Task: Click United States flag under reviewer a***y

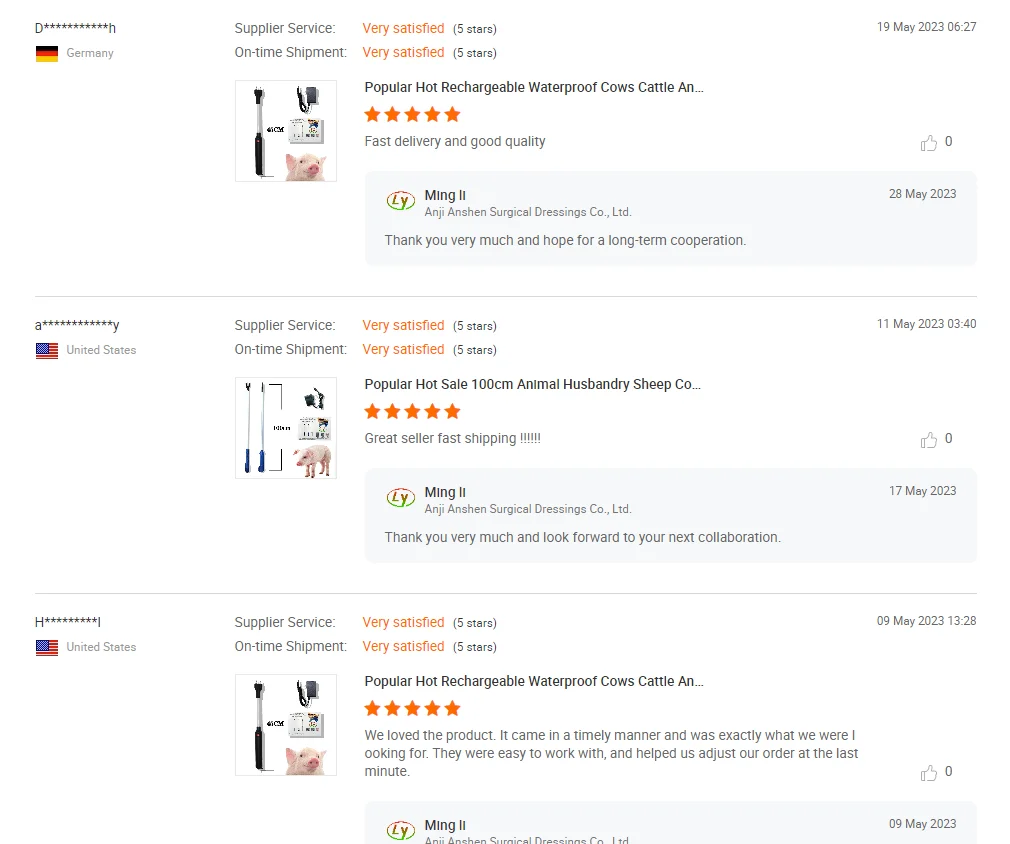Action: tap(47, 351)
